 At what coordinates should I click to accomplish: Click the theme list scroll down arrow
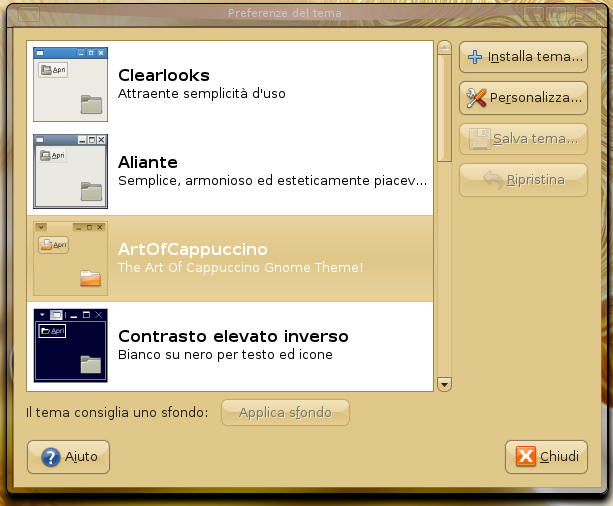(445, 384)
